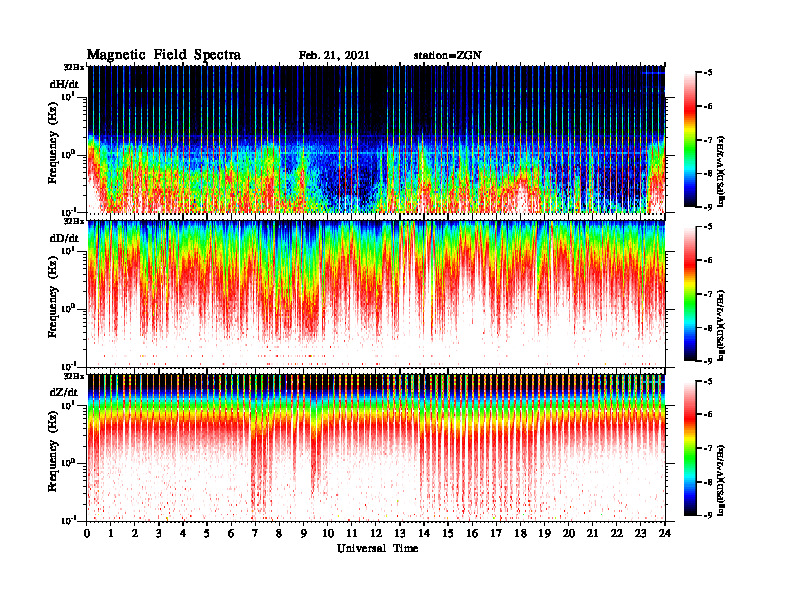Select the 'dH/dt' panel label
This screenshot has height=612, width=792.
pos(64,84)
